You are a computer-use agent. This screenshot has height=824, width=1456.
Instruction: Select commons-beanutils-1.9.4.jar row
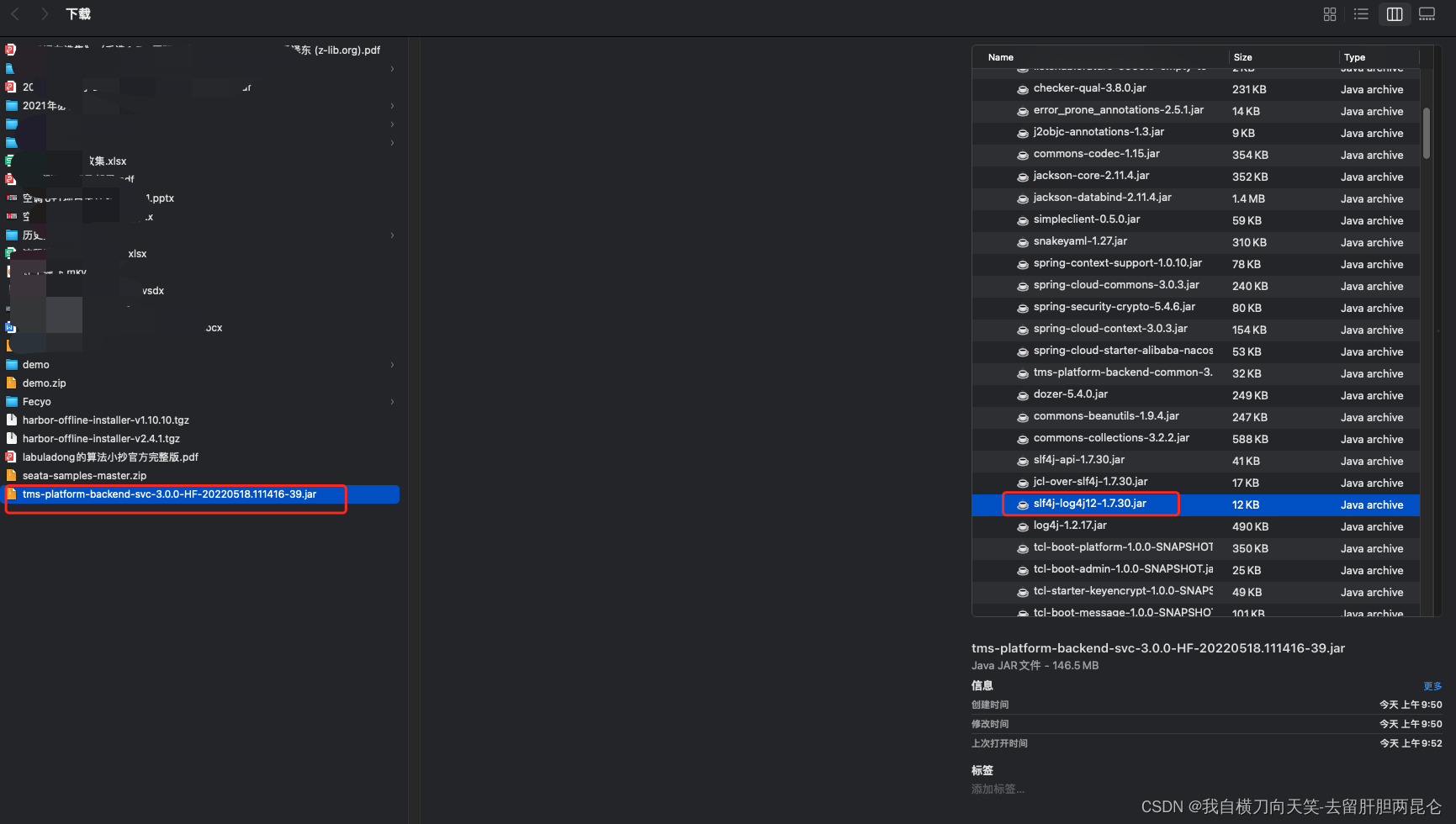(x=1195, y=417)
